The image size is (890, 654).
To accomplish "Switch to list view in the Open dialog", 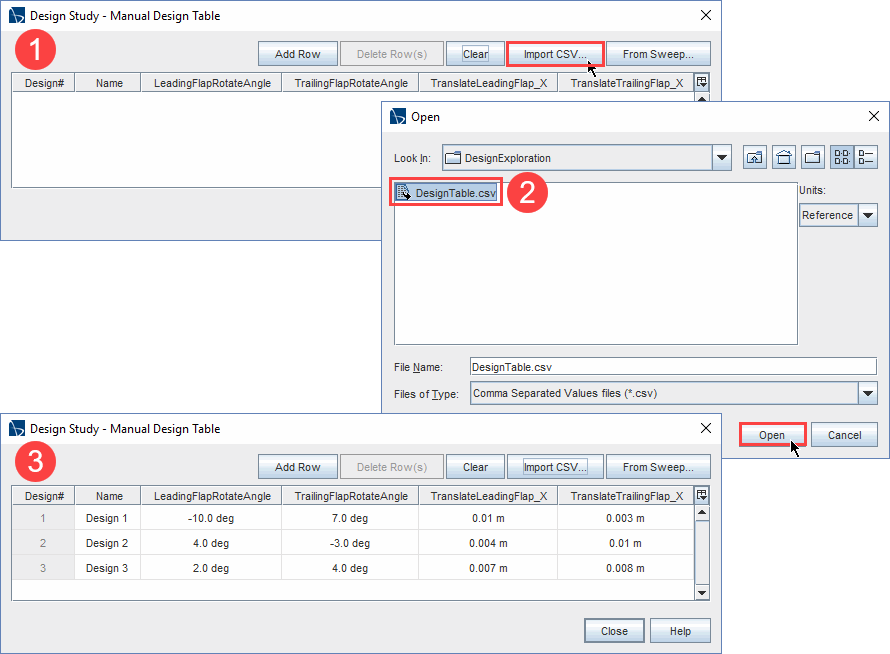I will click(842, 157).
